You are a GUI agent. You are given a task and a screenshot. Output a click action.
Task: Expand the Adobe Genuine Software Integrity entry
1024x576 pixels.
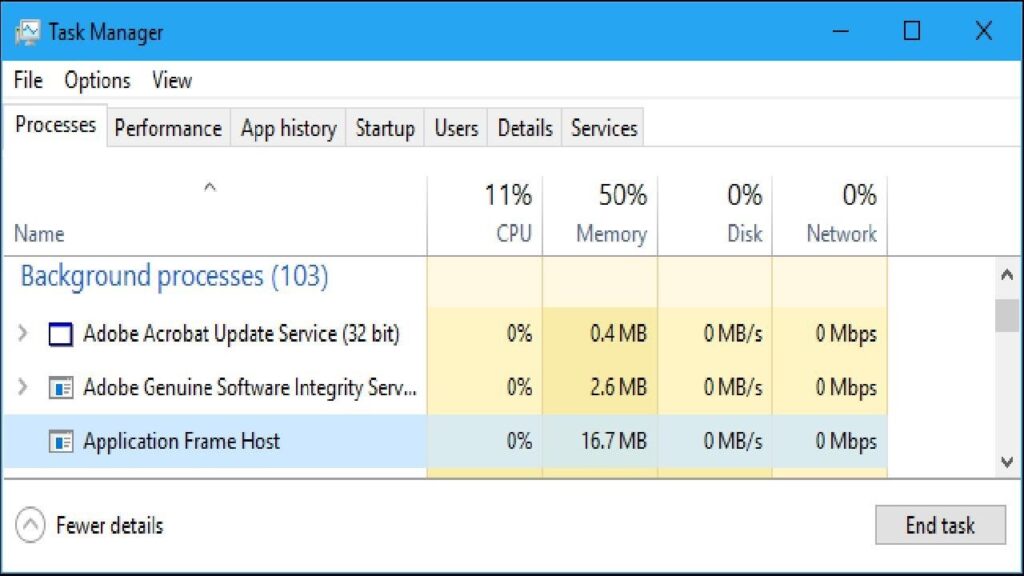(x=23, y=388)
